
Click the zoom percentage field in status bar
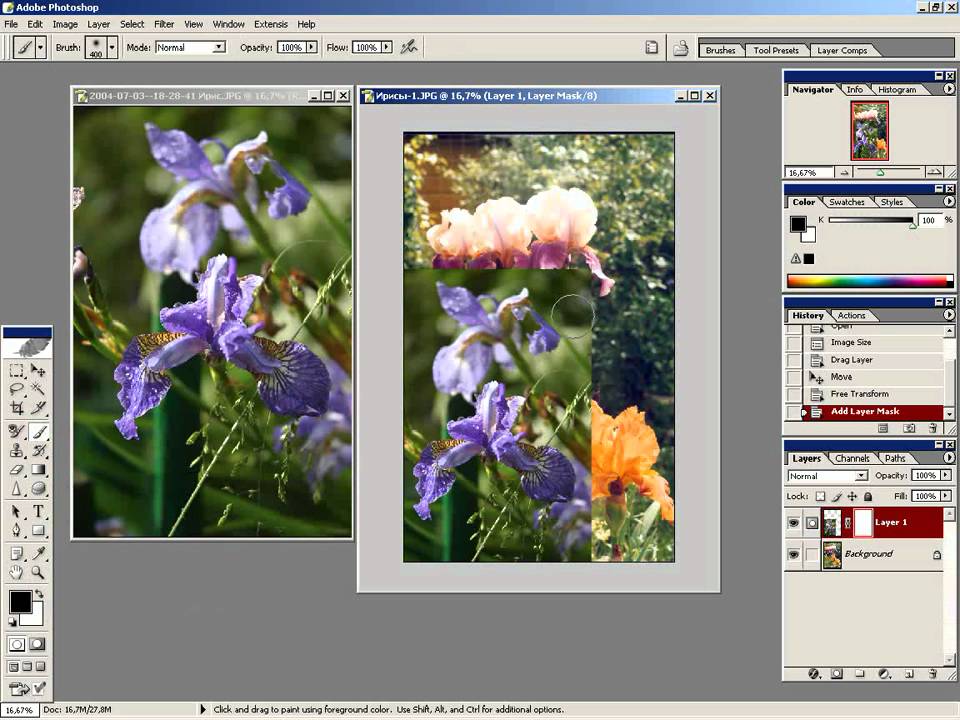pyautogui.click(x=20, y=710)
